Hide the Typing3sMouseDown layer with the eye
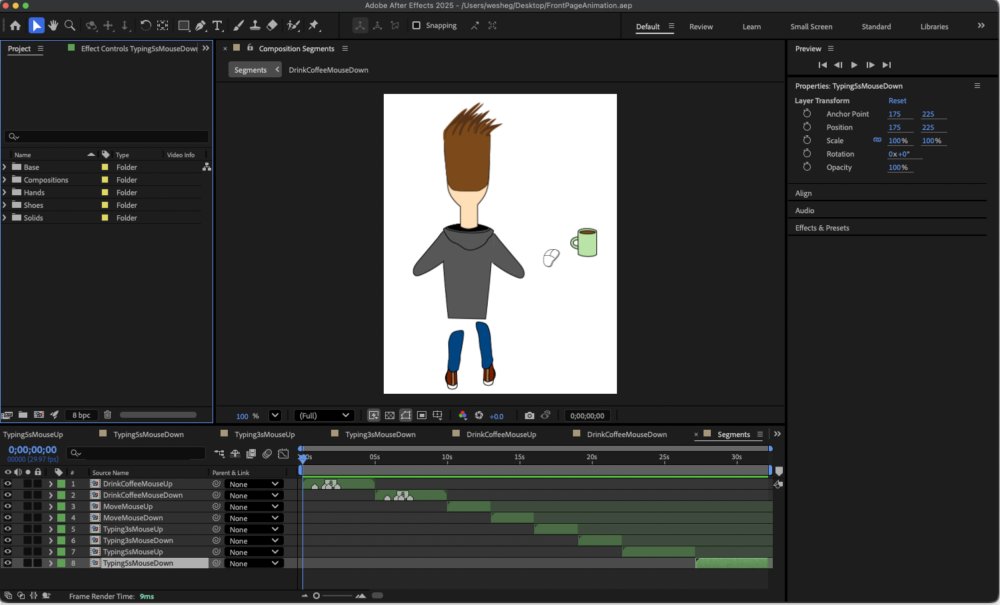The height and width of the screenshot is (605, 1000). click(8, 541)
